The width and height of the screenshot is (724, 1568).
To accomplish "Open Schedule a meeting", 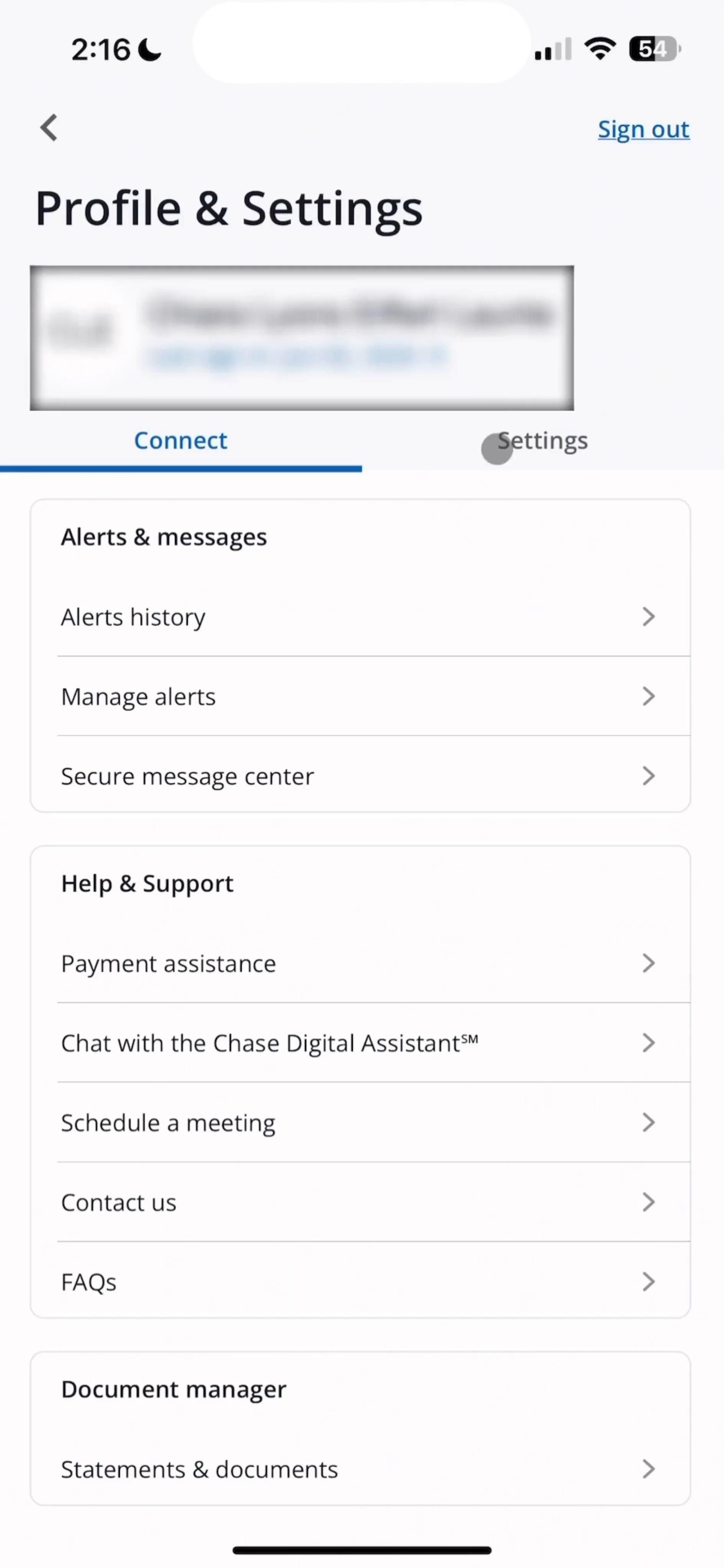I will 168,1123.
